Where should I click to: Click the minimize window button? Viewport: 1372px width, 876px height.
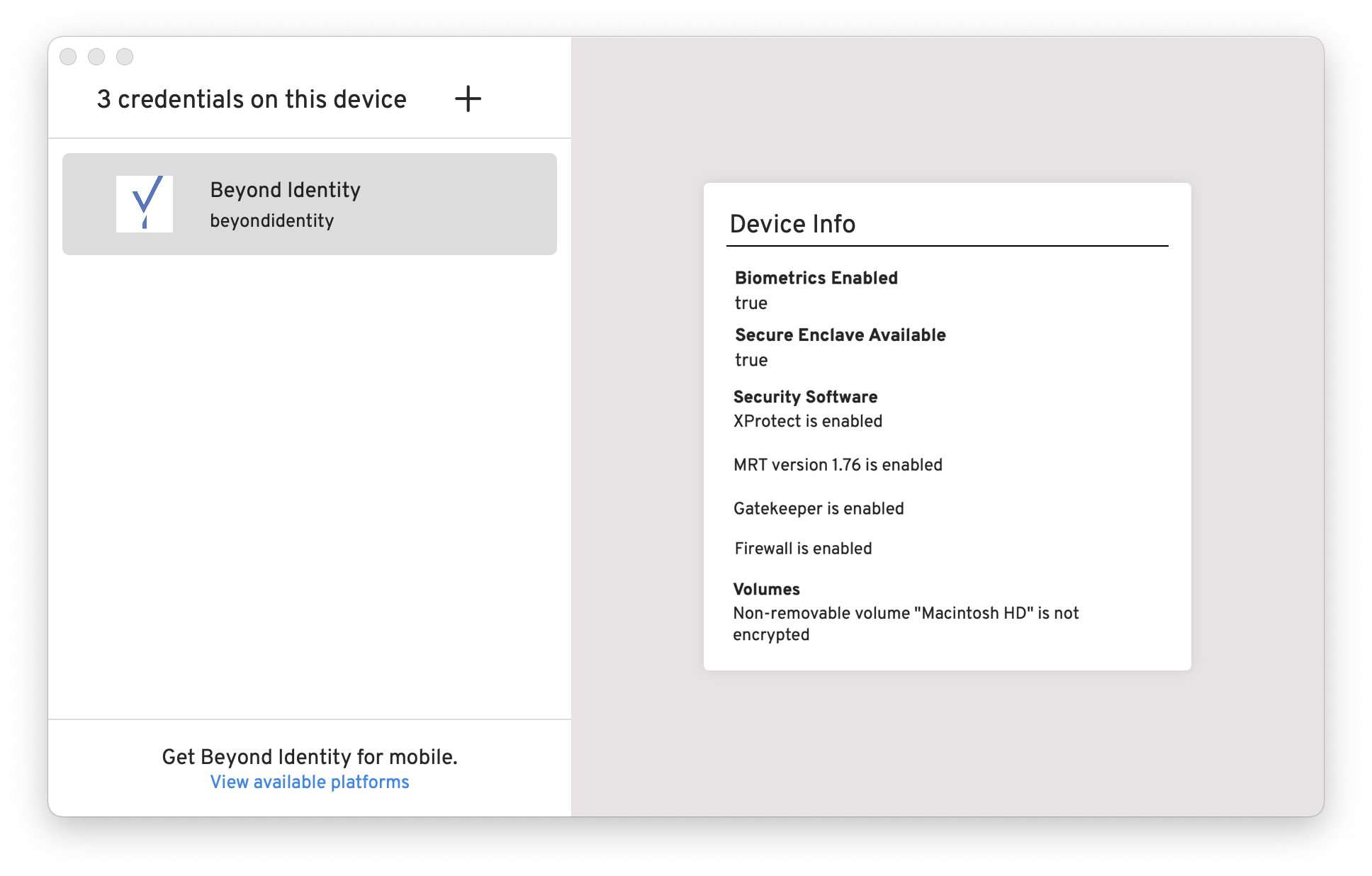pyautogui.click(x=96, y=57)
